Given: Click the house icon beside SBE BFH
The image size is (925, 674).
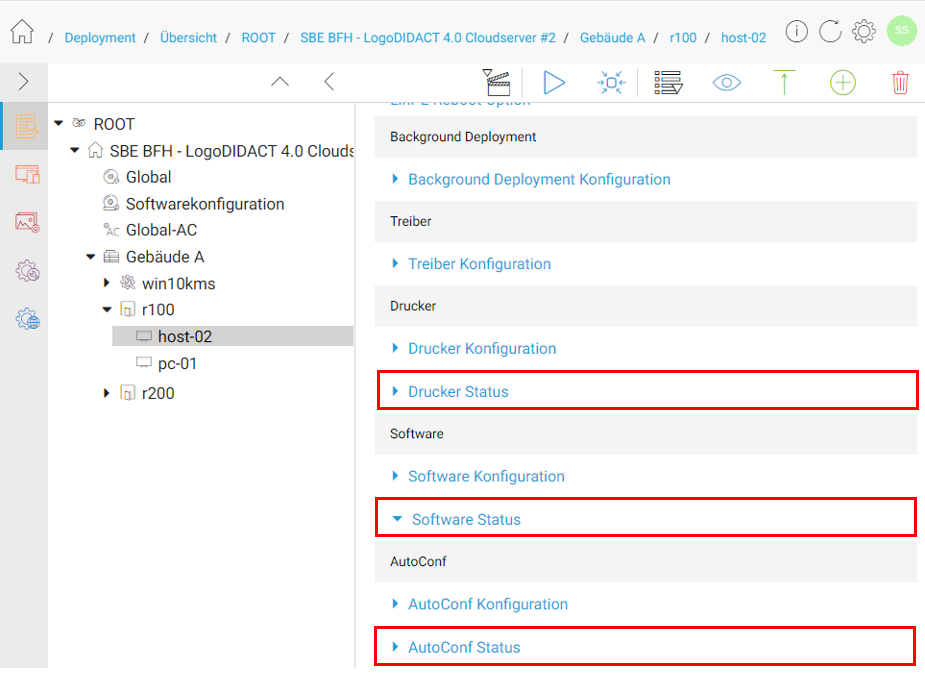Looking at the screenshot, I should pos(95,150).
